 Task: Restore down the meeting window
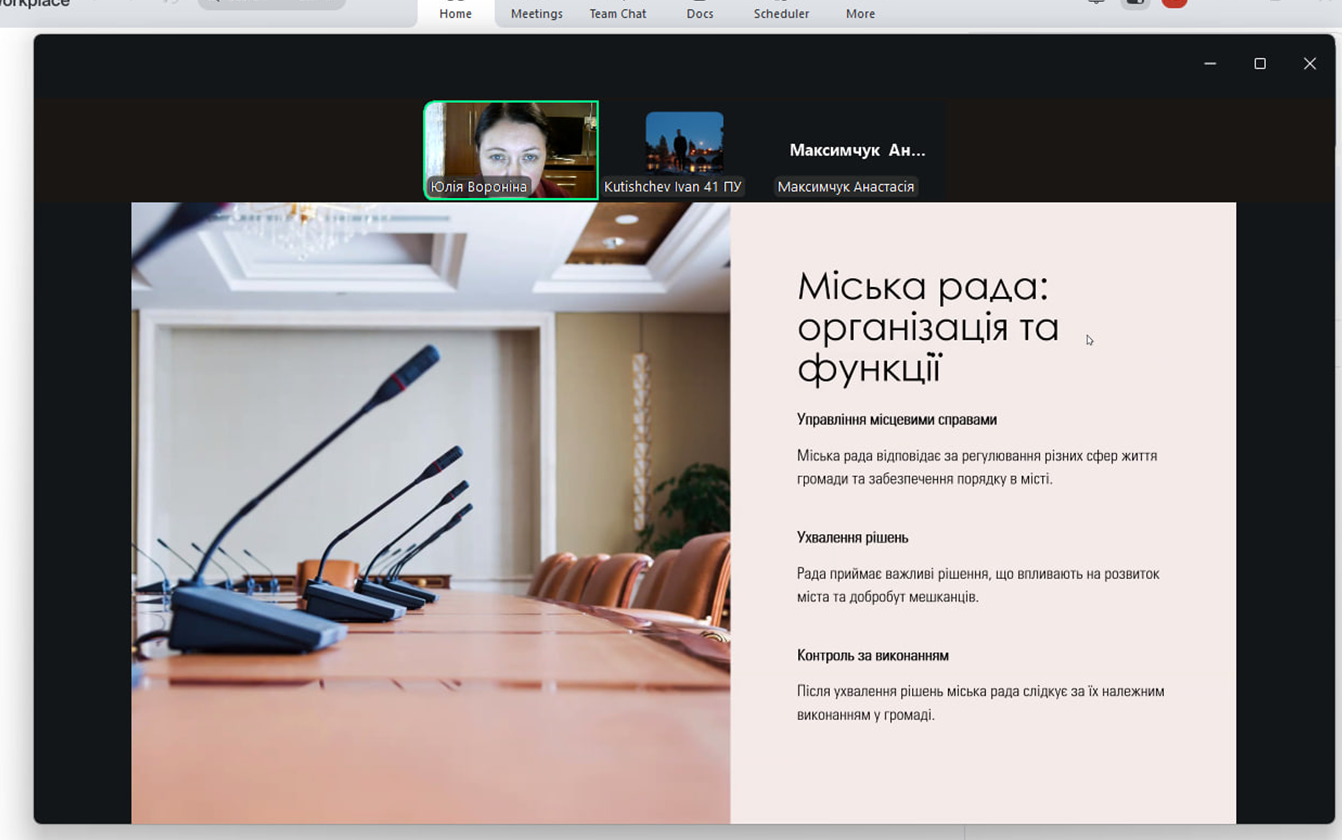click(1259, 63)
